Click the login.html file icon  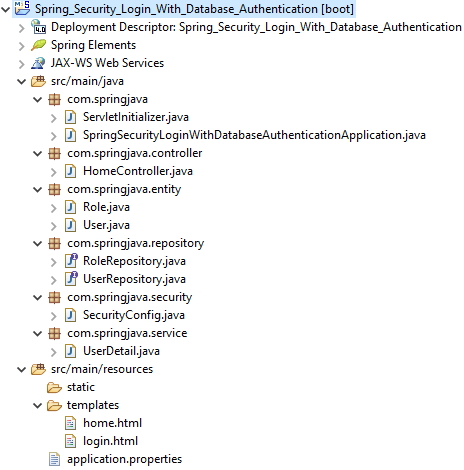pyautogui.click(x=70, y=441)
